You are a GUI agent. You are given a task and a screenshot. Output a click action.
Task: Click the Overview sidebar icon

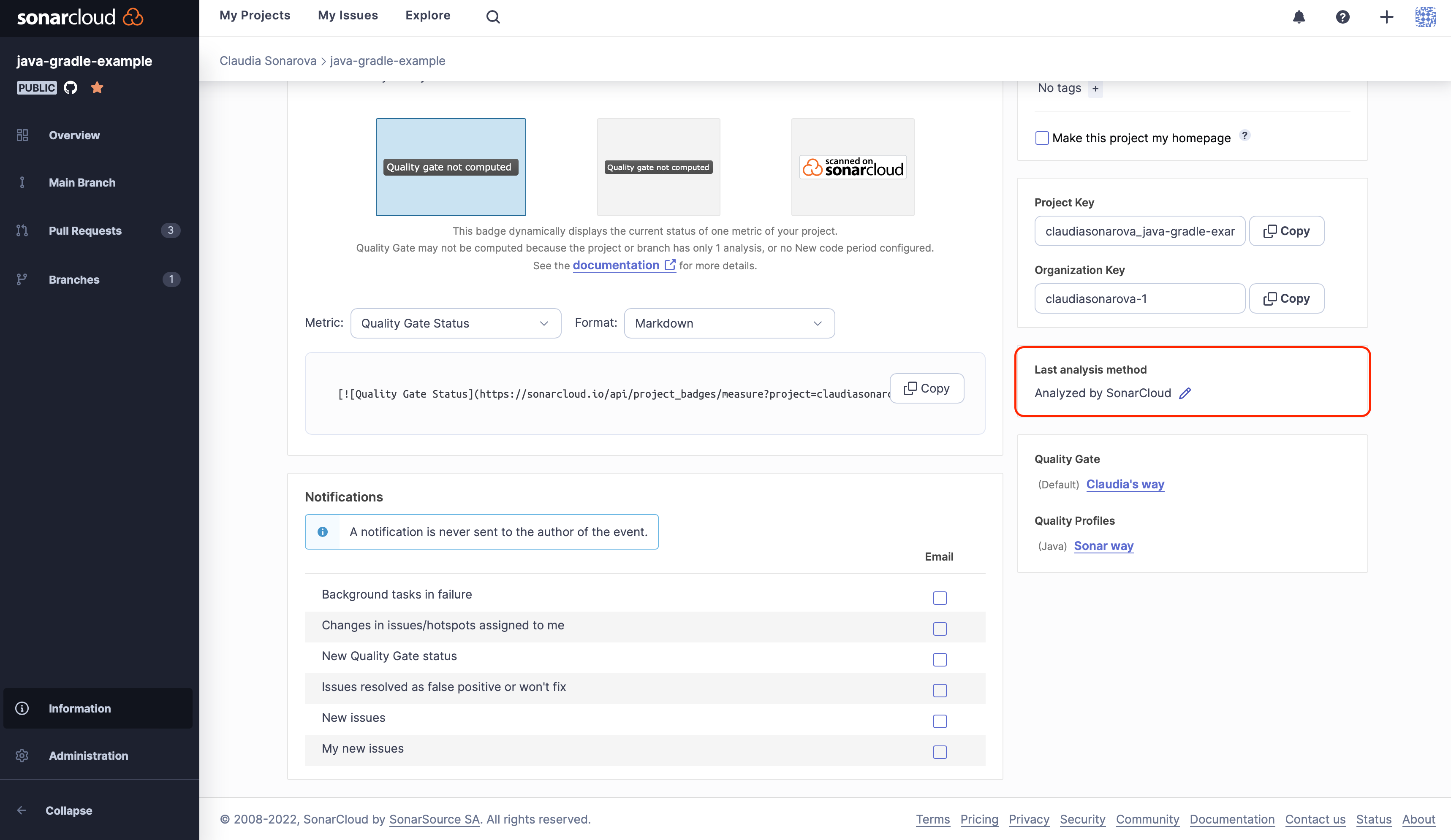22,135
